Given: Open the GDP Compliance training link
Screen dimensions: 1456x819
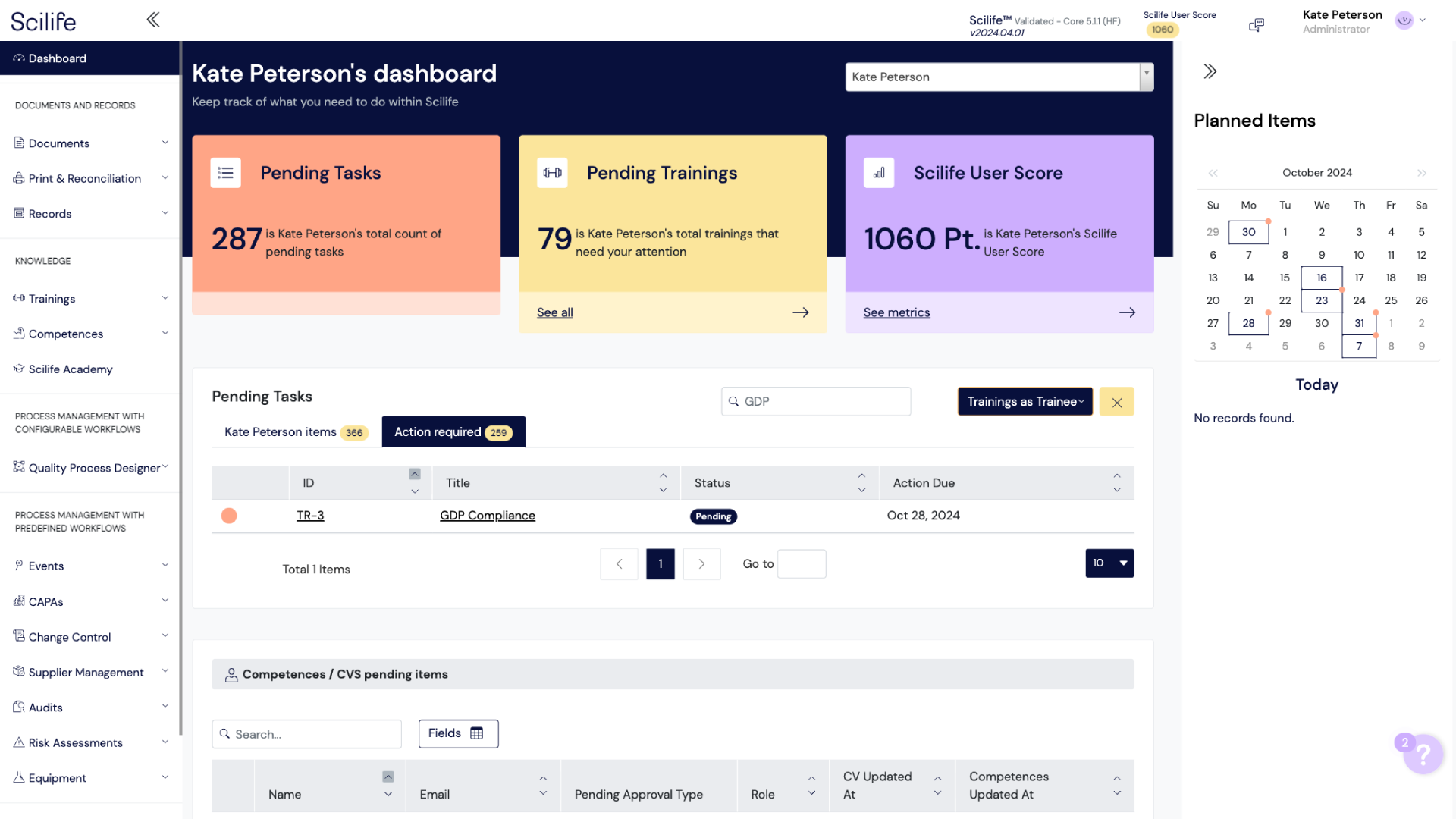Looking at the screenshot, I should [487, 516].
